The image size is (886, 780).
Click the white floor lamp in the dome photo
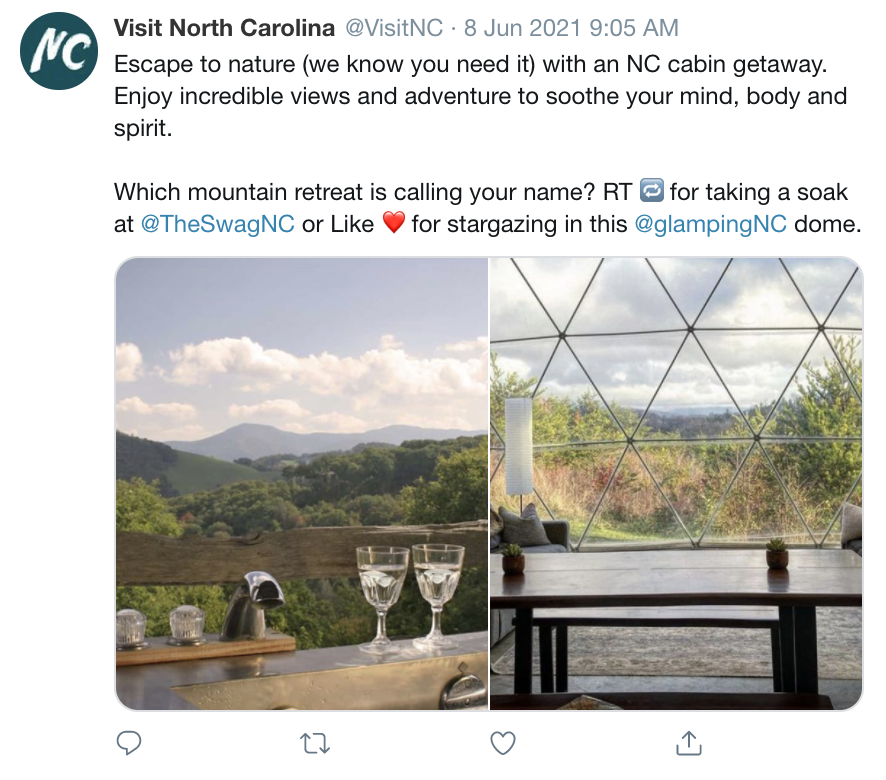(x=518, y=447)
